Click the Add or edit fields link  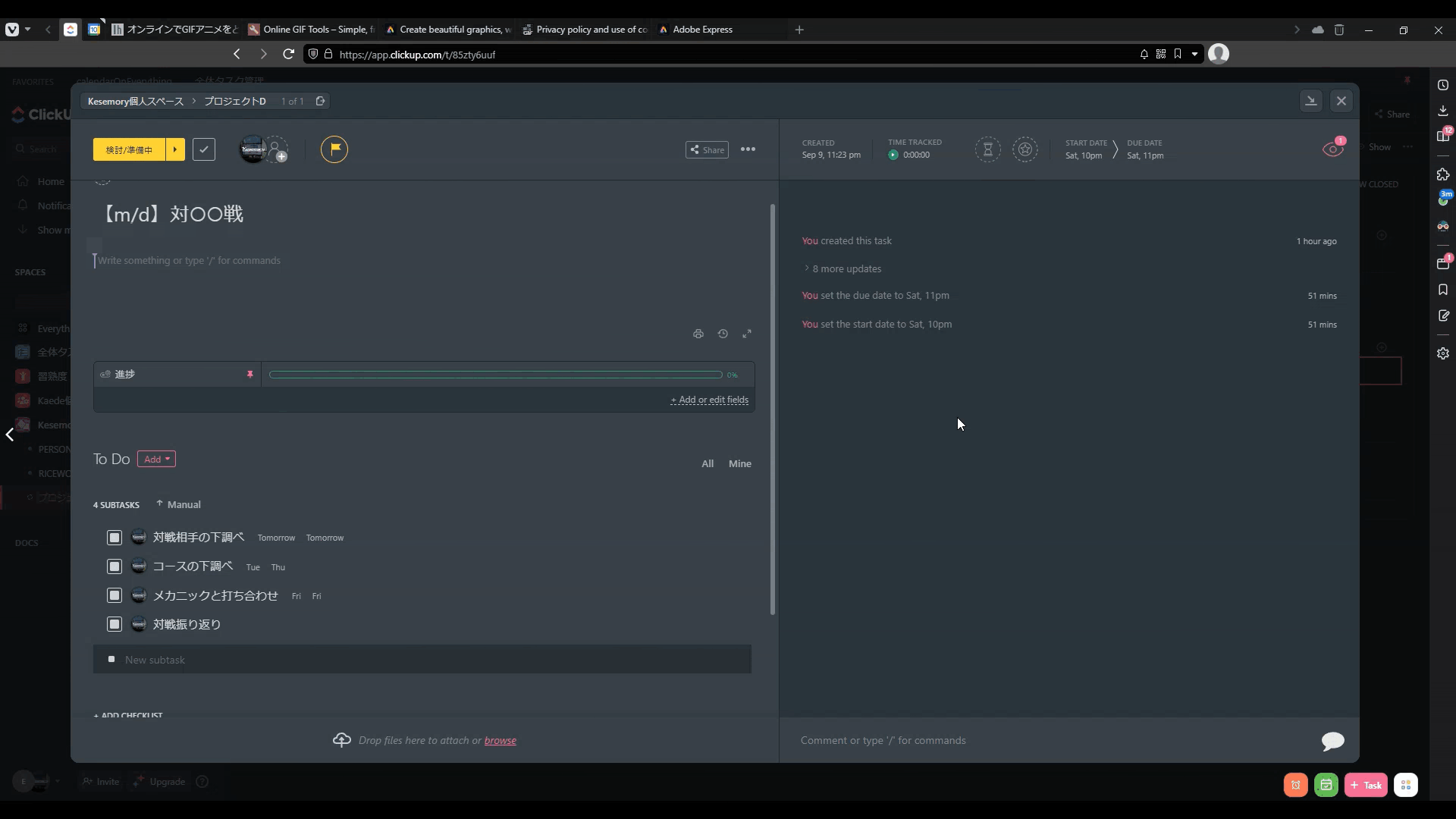tap(709, 400)
